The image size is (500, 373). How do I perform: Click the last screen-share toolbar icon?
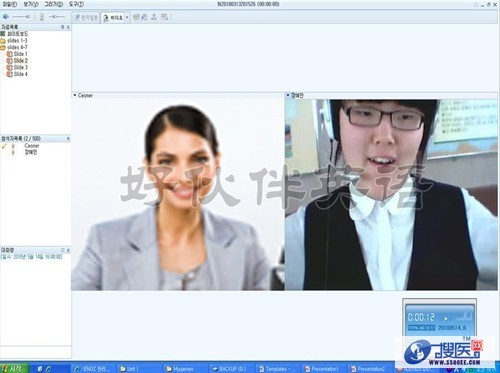(164, 17)
